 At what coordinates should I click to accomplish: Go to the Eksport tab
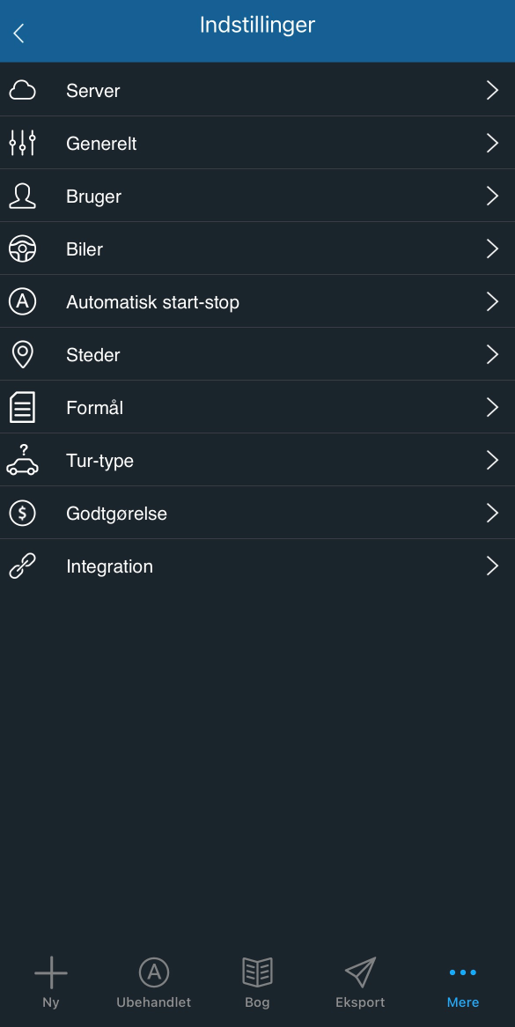point(360,982)
